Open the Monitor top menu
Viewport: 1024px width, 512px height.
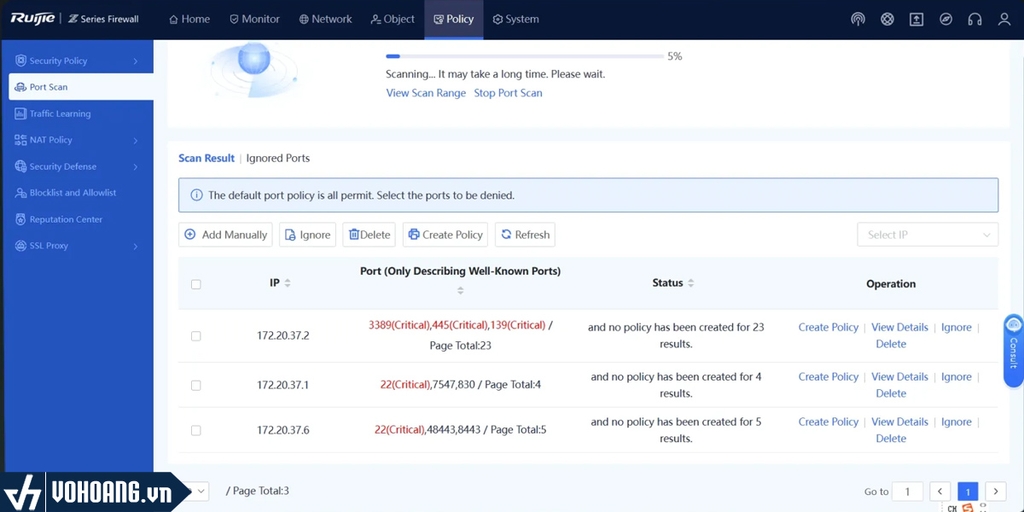click(254, 19)
